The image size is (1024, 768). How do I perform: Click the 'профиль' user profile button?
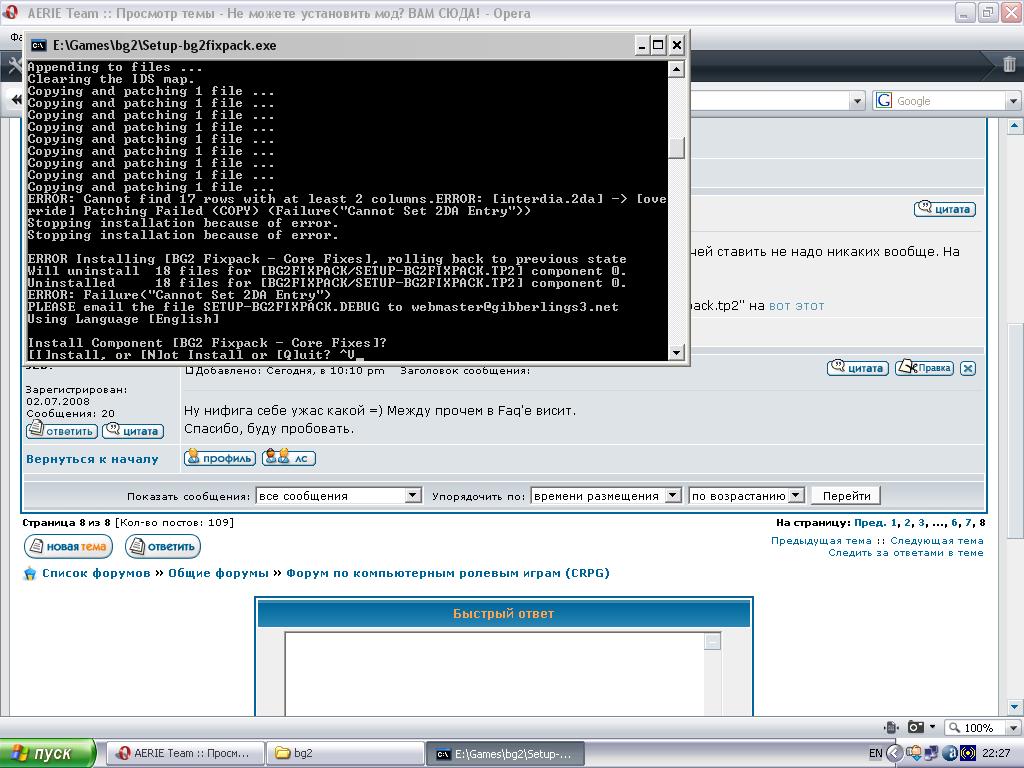point(220,458)
